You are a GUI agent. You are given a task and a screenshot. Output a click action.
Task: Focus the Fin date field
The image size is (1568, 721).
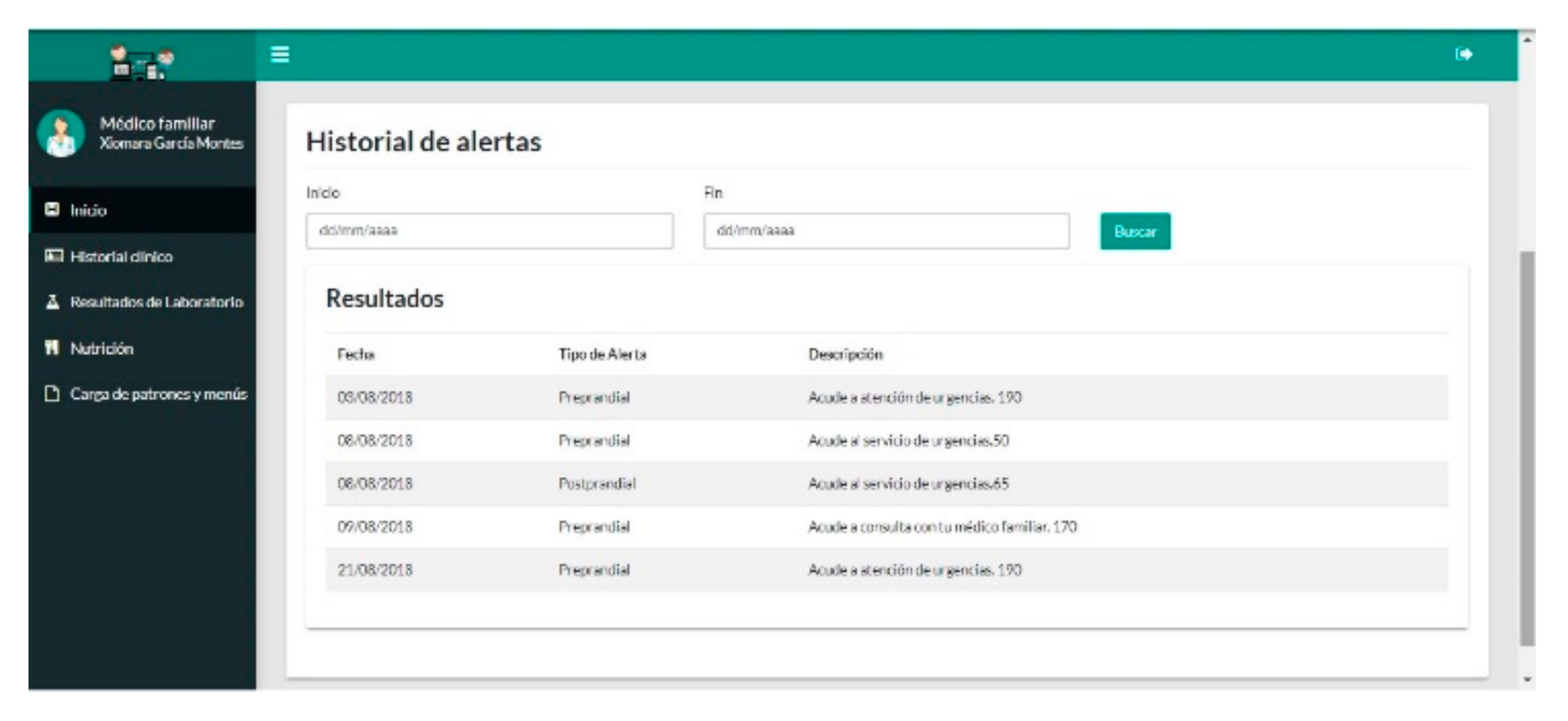click(886, 231)
